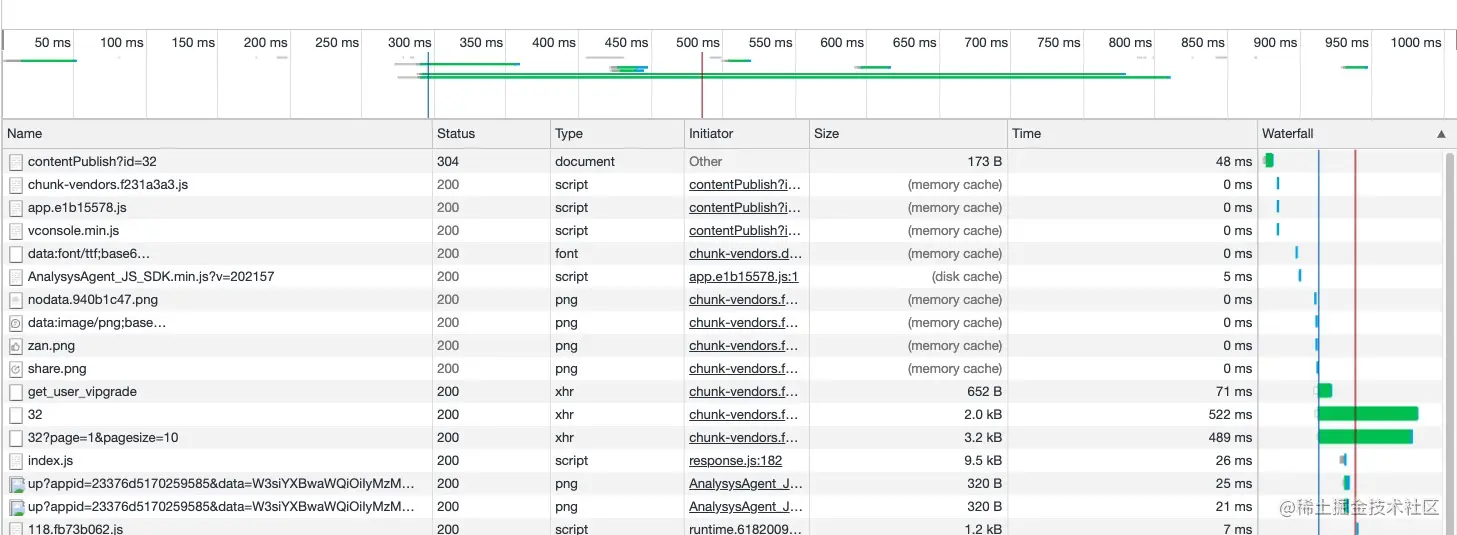The height and width of the screenshot is (535, 1457).
Task: Open runtime.6182009... initiator link
Action: 746,528
